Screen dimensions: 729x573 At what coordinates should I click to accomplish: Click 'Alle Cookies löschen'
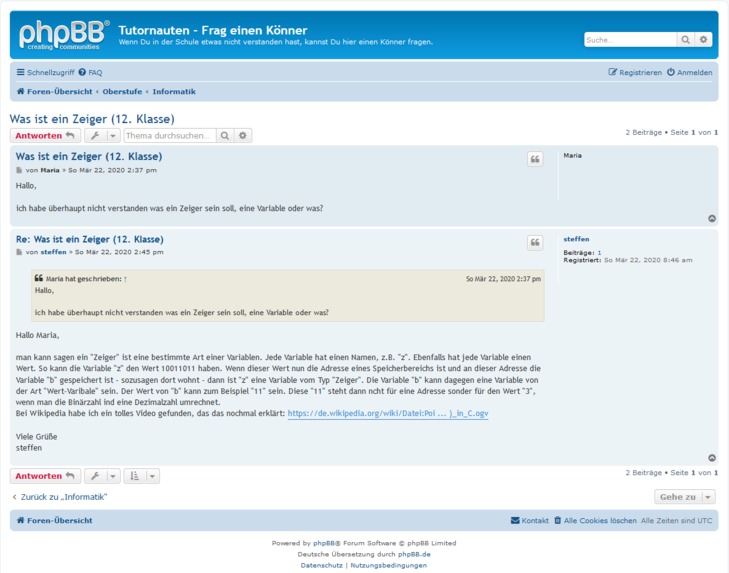(595, 520)
